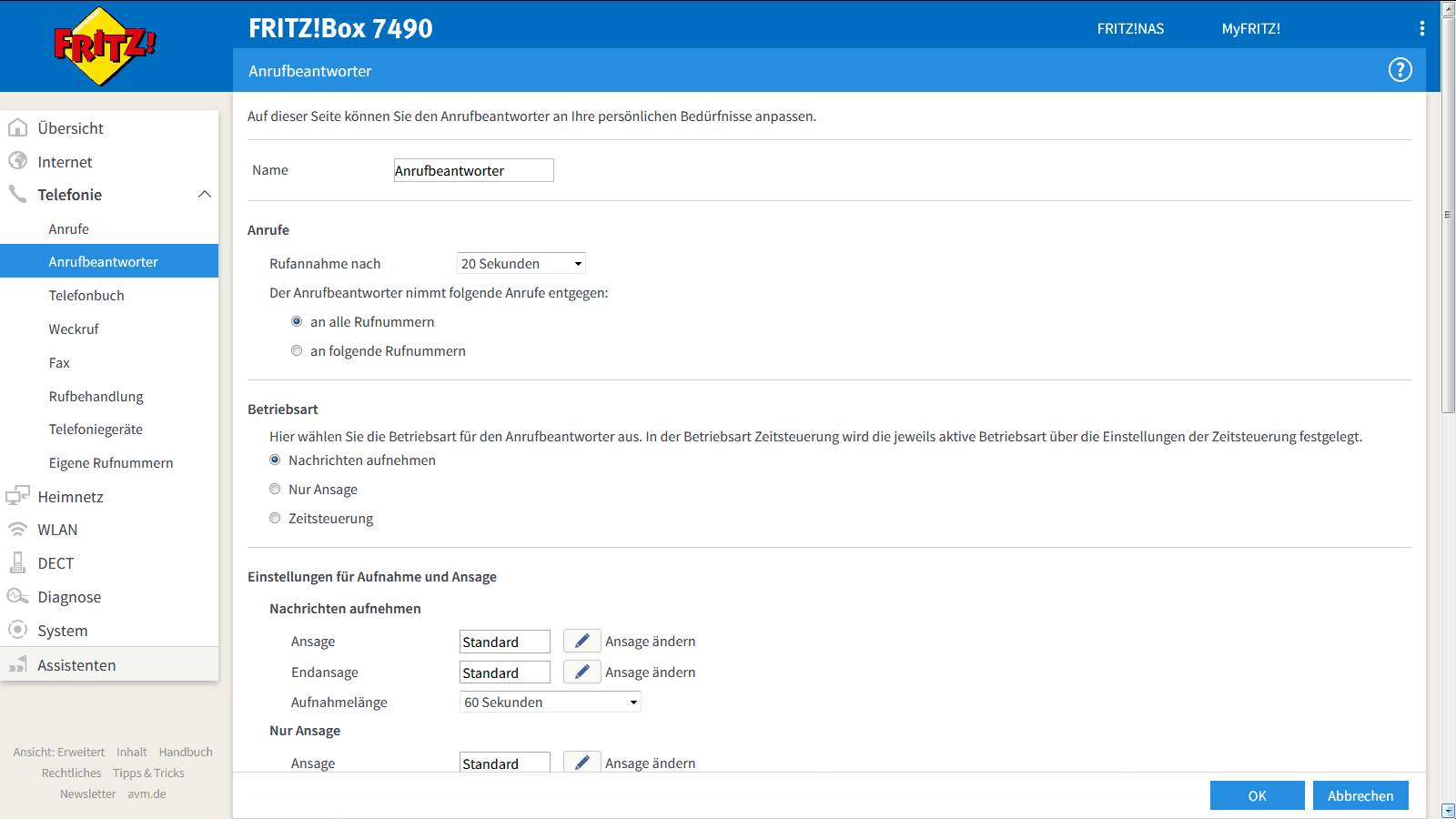Click the scrollbar down arrow
This screenshot has height=819, width=1456.
1448,810
